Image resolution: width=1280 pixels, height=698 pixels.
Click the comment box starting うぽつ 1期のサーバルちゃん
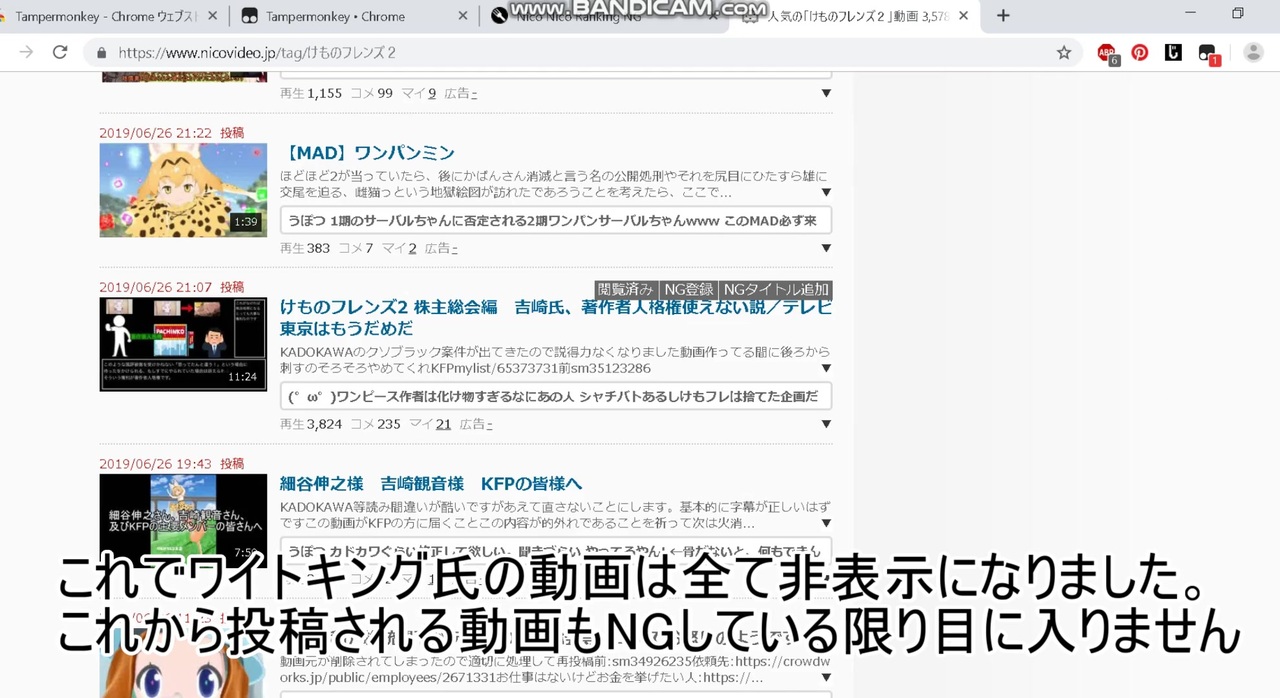point(556,220)
